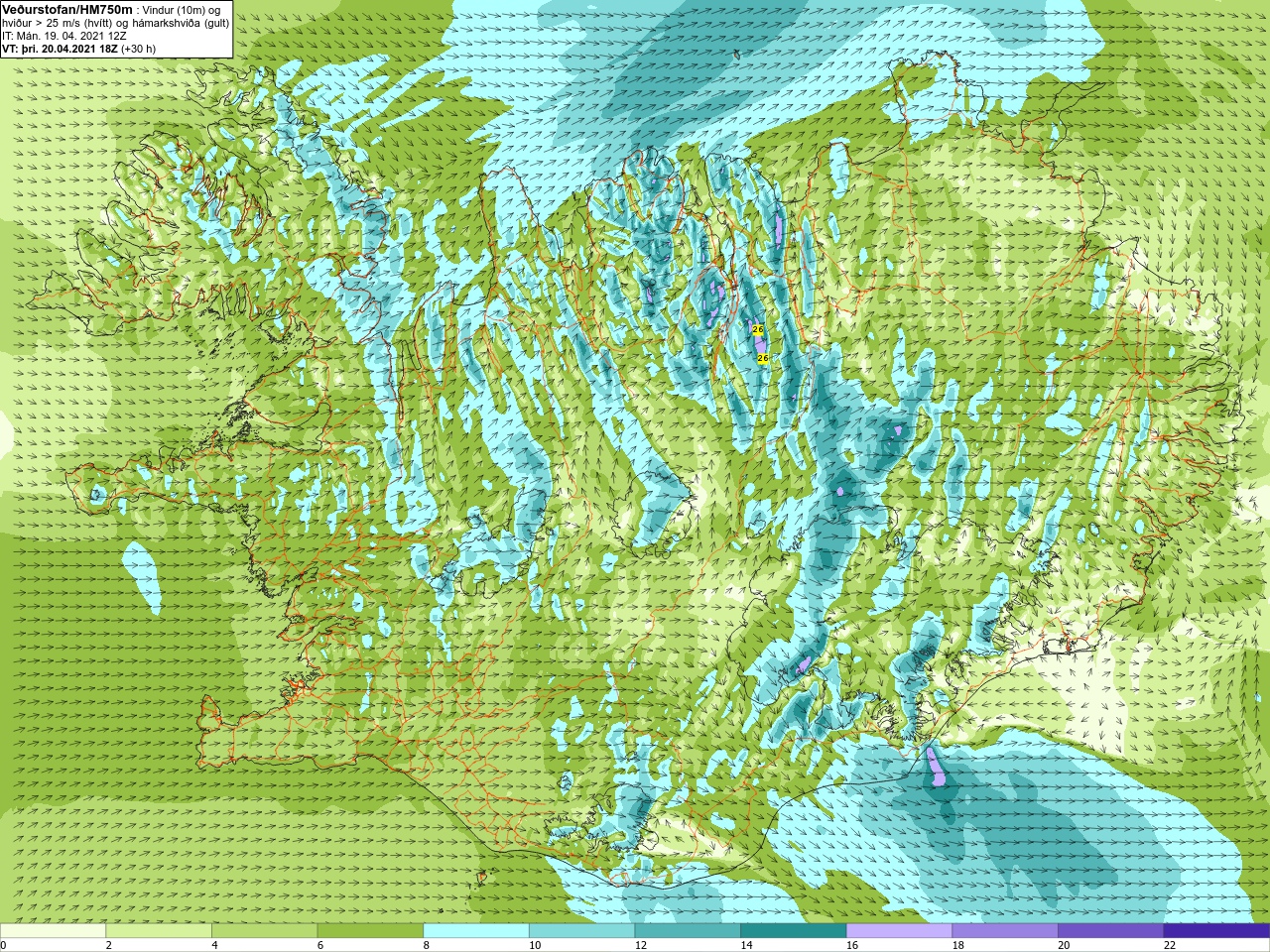The image size is (1270, 952).
Task: Pick the deep indigo above-22 legend swatch
Action: click(1216, 930)
